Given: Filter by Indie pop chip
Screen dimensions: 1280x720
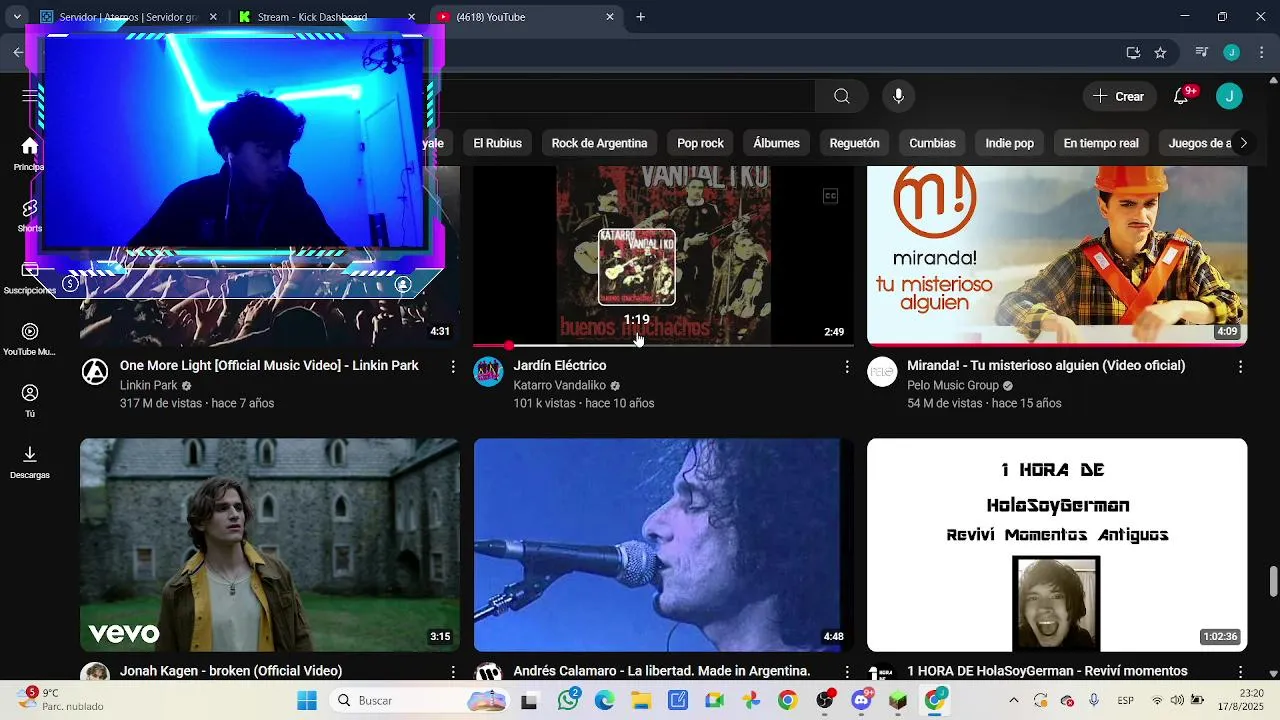Looking at the screenshot, I should coord(1009,143).
